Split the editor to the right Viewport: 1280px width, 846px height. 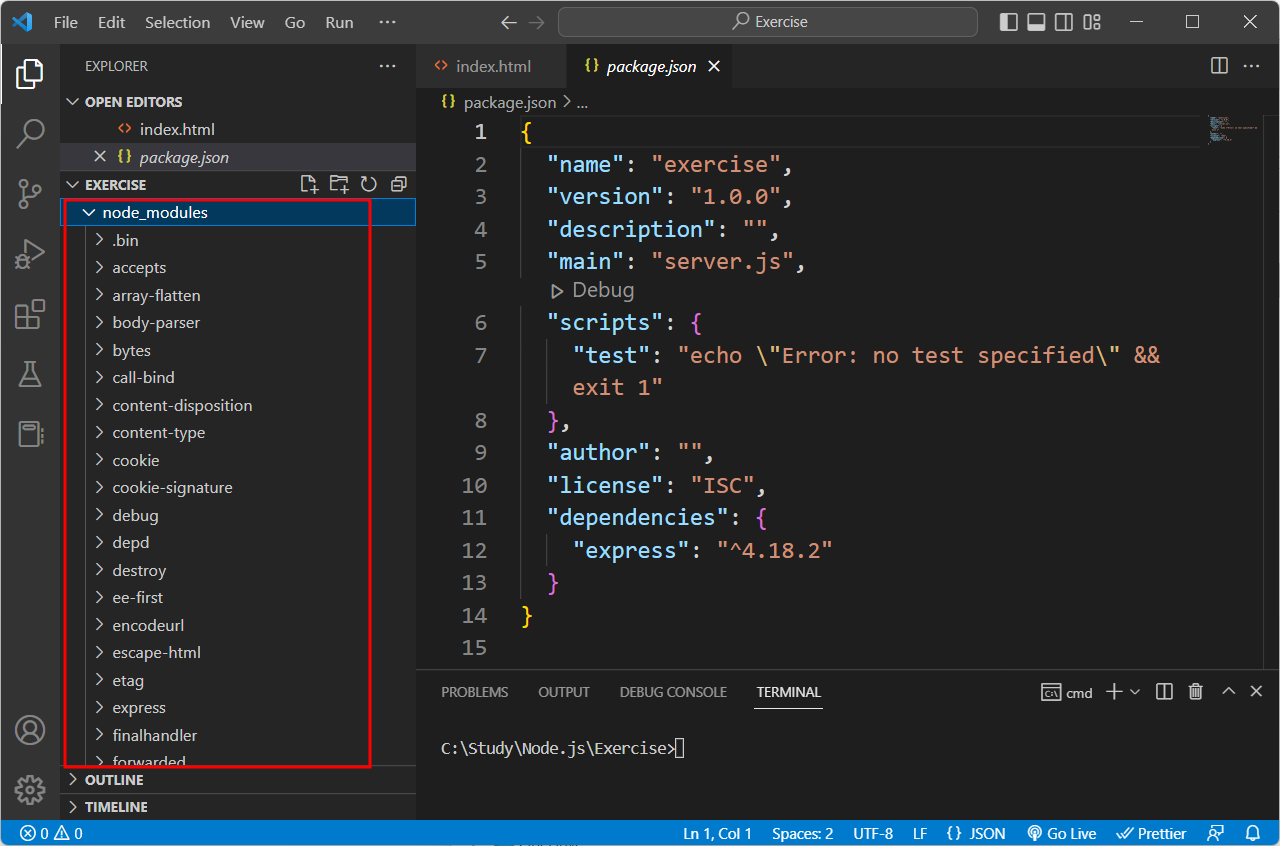tap(1220, 66)
